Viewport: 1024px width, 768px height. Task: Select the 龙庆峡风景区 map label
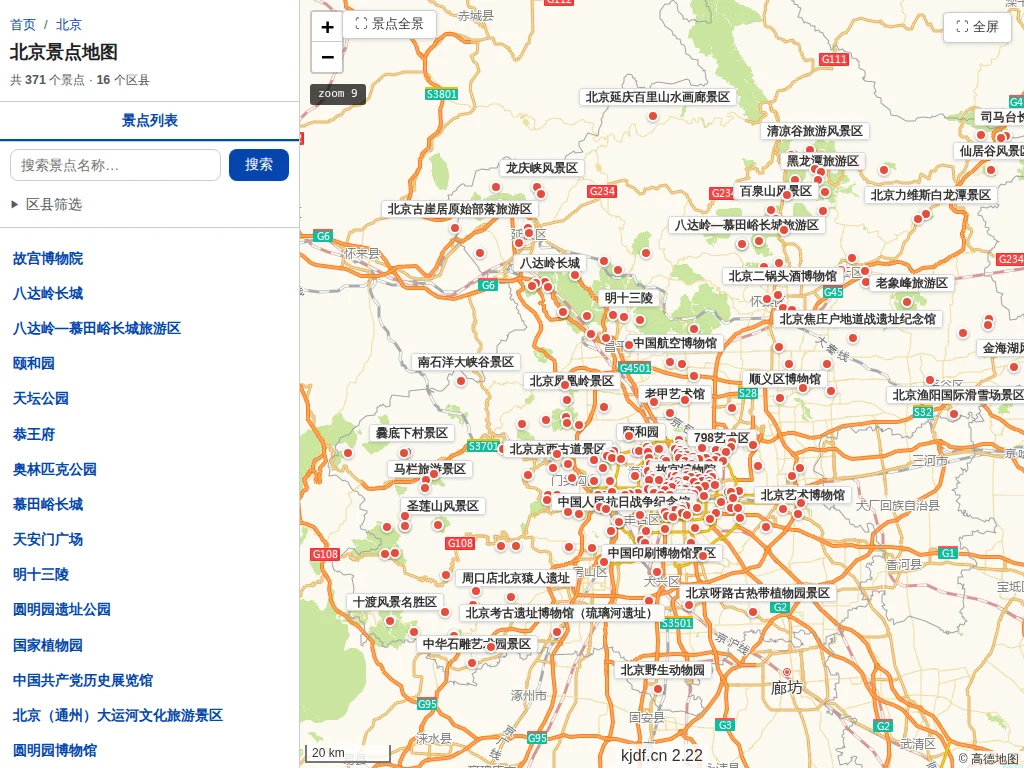[x=541, y=168]
